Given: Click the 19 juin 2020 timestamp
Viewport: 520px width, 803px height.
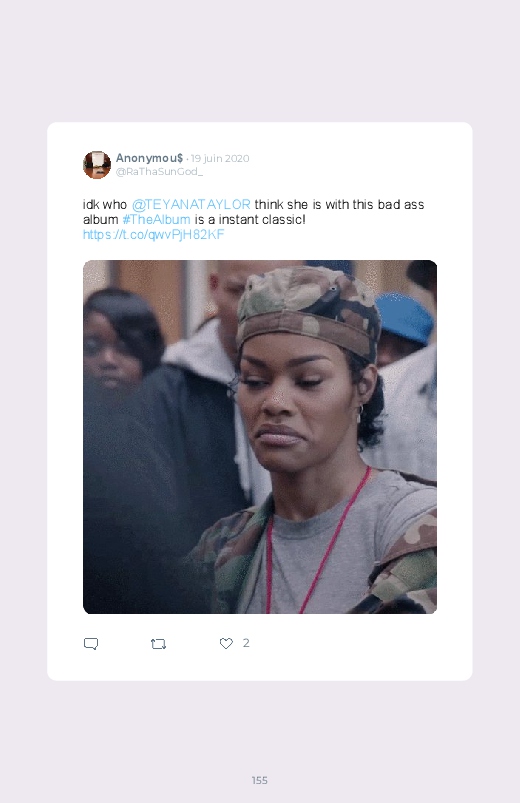Looking at the screenshot, I should click(x=220, y=158).
